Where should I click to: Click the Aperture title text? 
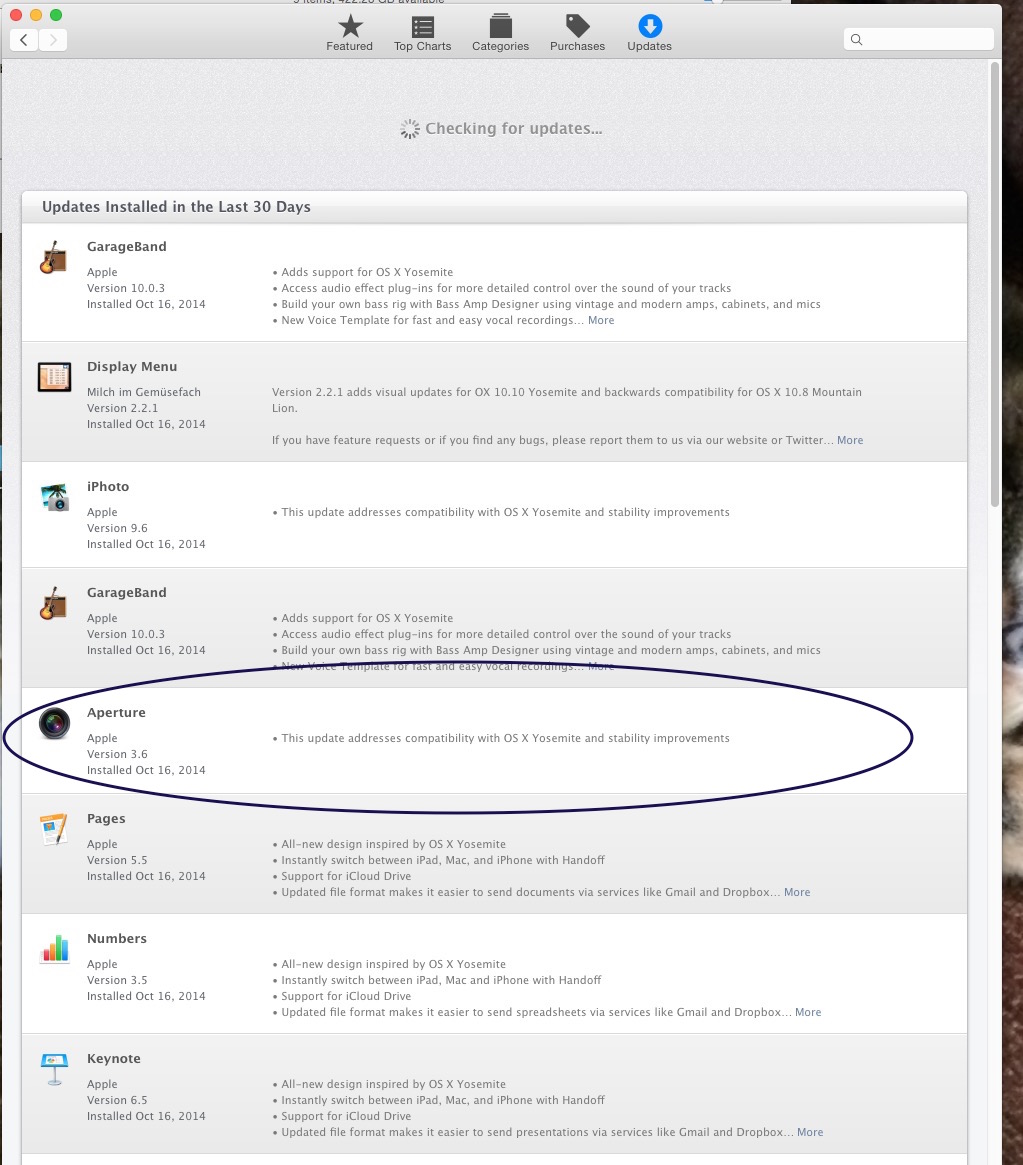click(116, 713)
